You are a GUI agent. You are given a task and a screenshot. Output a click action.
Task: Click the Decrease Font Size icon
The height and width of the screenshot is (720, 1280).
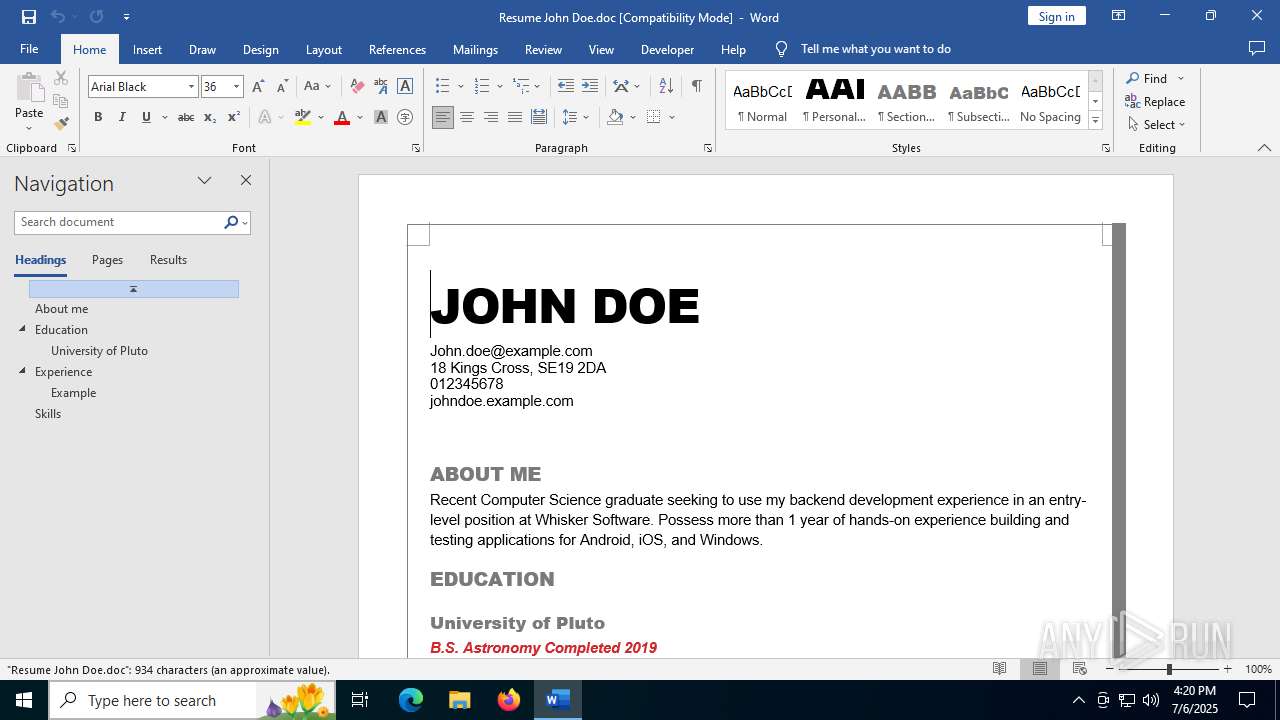point(282,87)
